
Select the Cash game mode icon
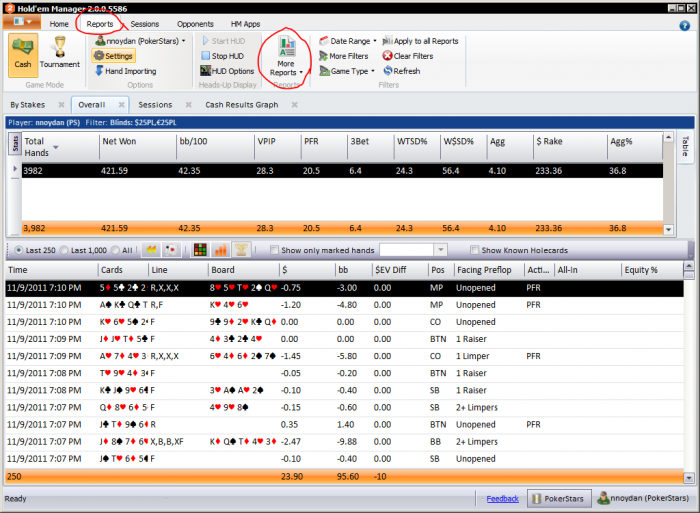click(23, 54)
